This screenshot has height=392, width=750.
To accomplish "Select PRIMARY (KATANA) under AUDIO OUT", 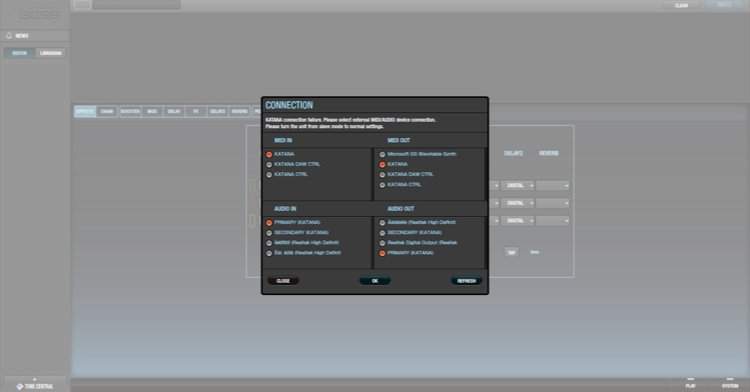I will pos(407,253).
